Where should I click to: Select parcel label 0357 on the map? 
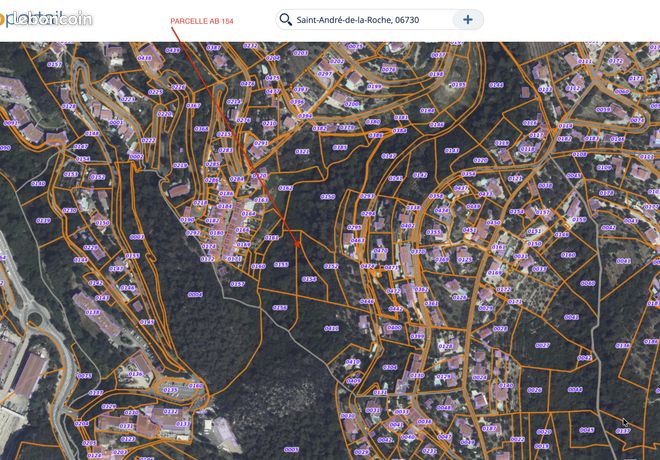point(237,284)
